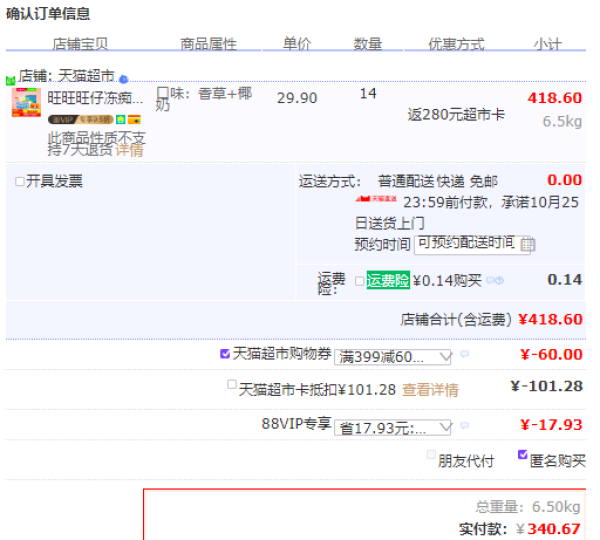
Task: Tick the 天猫超市卡抵扣 checkbox
Action: [x=232, y=384]
